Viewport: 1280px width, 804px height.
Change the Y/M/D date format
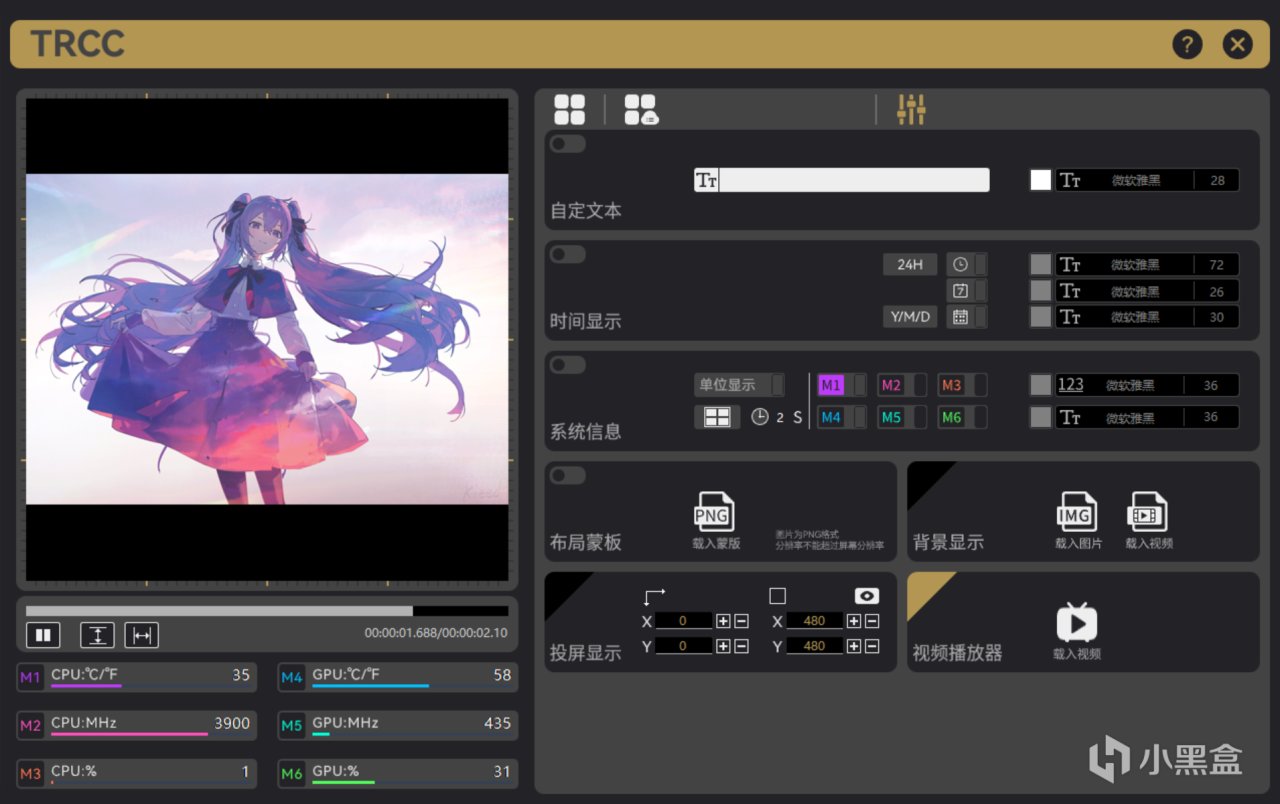click(910, 317)
